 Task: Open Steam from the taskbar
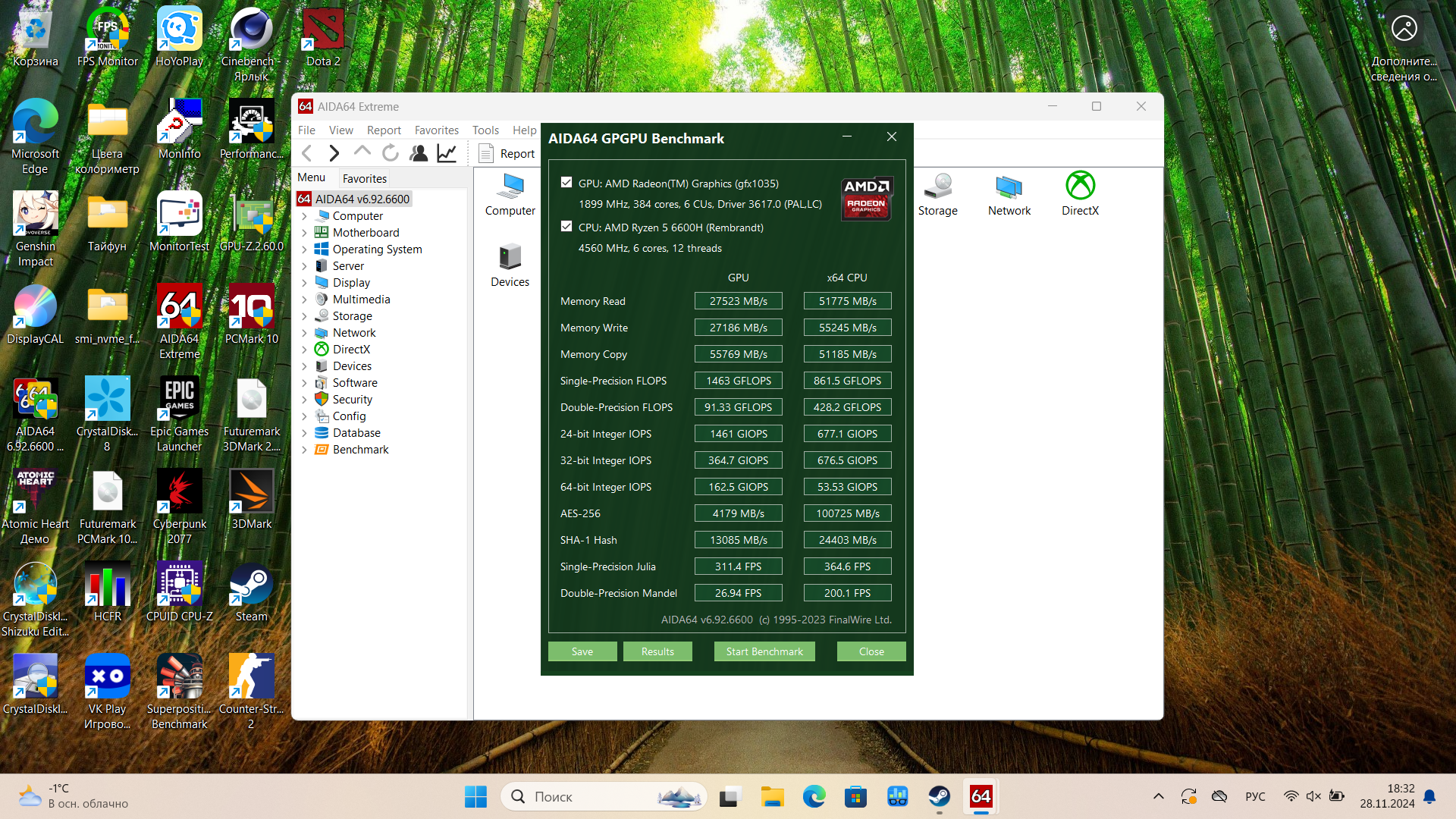[939, 796]
